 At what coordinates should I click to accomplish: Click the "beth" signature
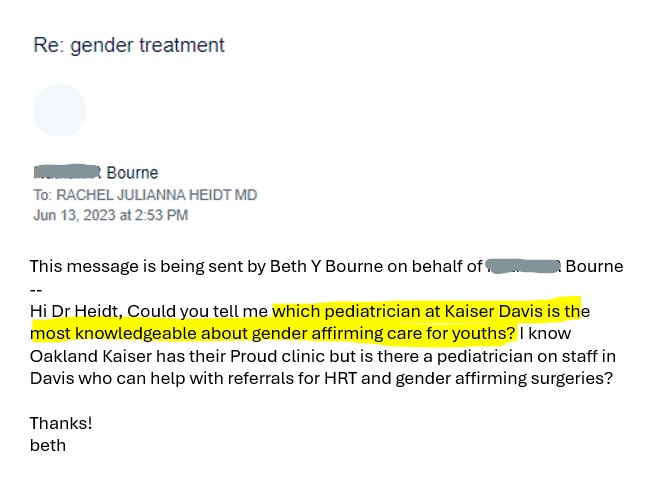[x=48, y=445]
